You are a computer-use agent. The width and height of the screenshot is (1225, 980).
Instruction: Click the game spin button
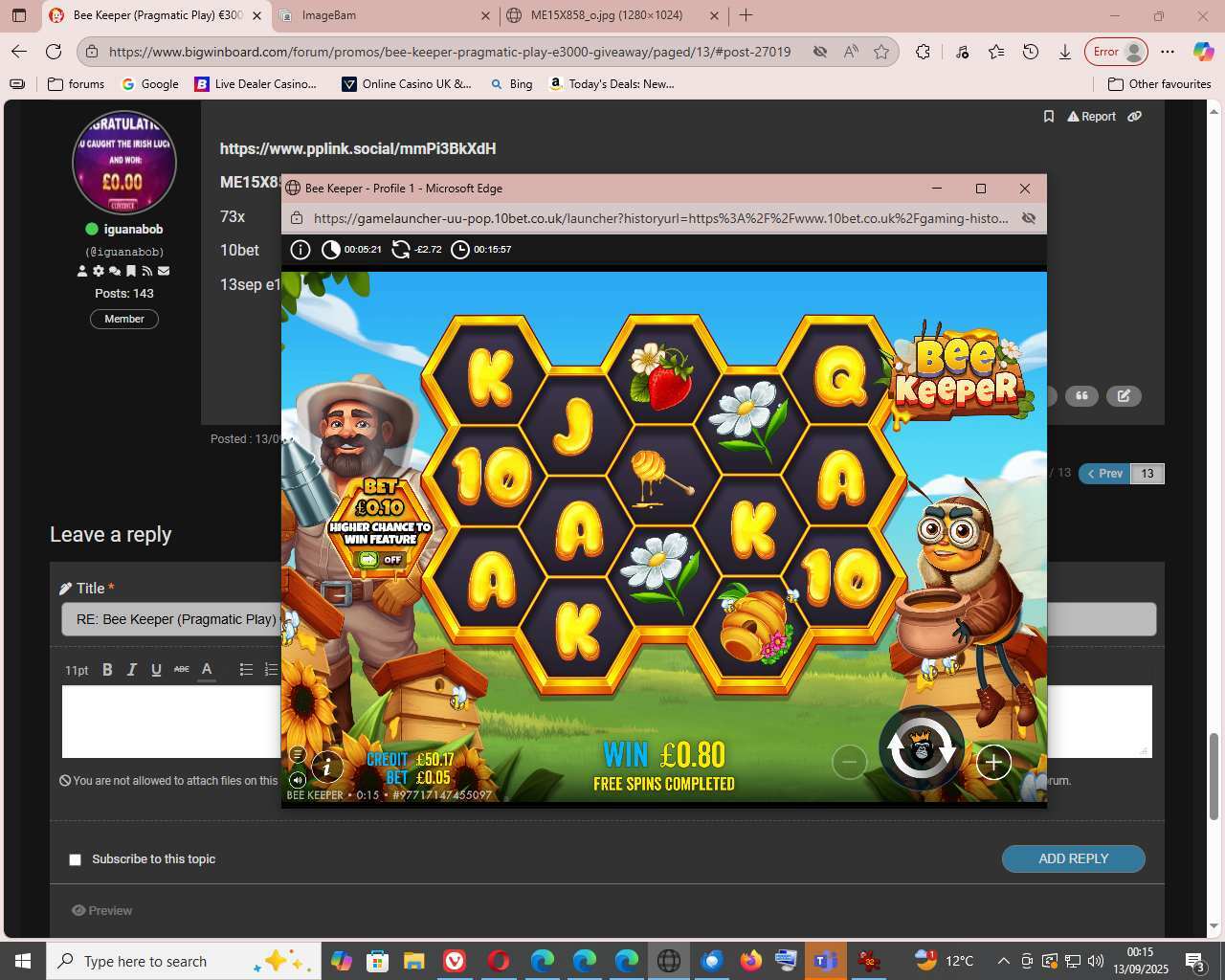click(x=922, y=749)
